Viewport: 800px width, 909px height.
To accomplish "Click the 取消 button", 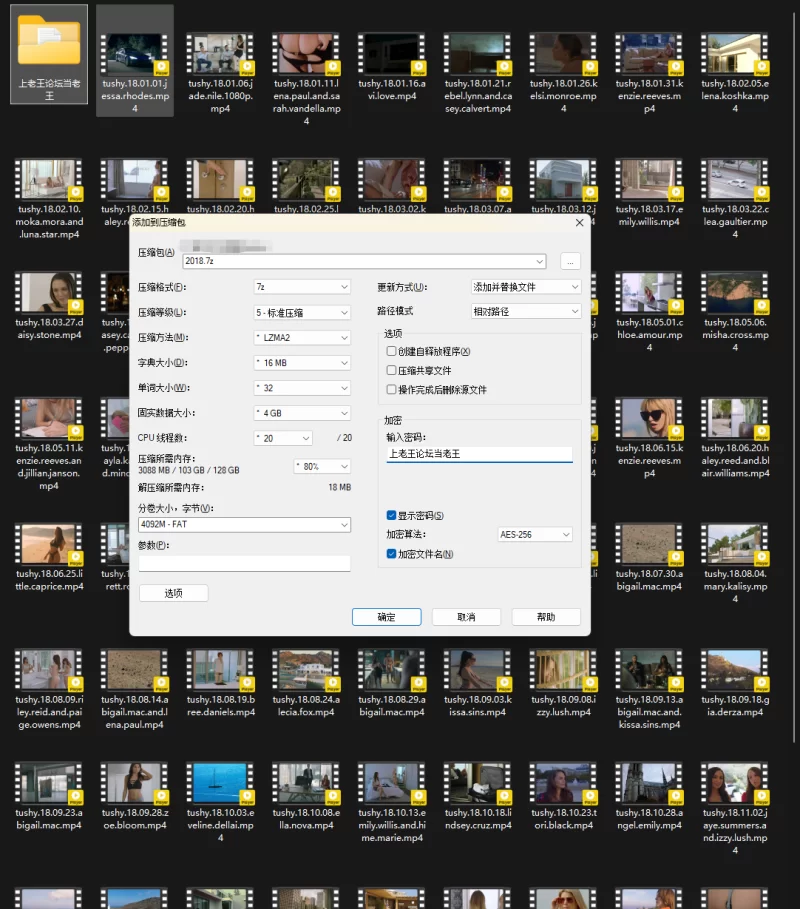I will [466, 617].
